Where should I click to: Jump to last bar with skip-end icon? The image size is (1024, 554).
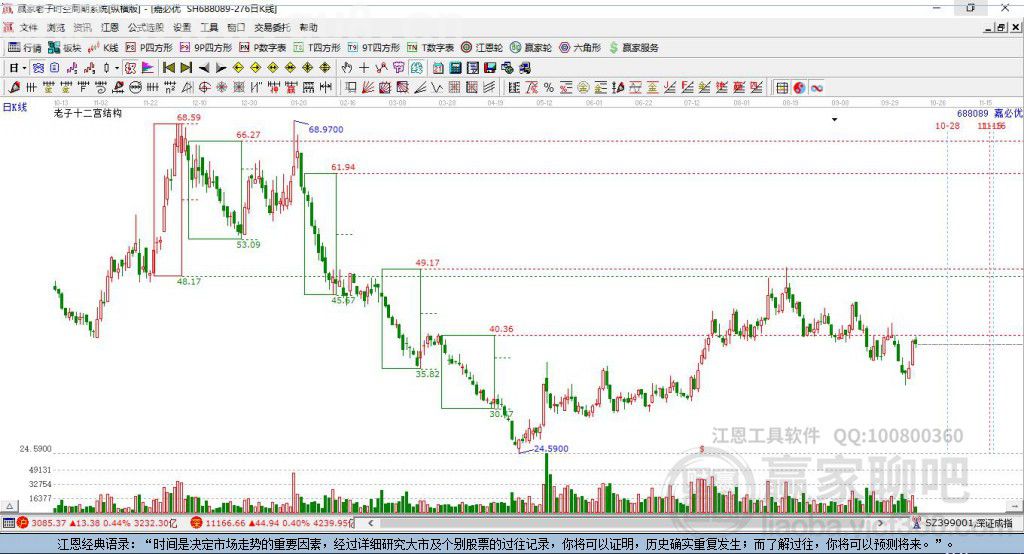coord(186,68)
